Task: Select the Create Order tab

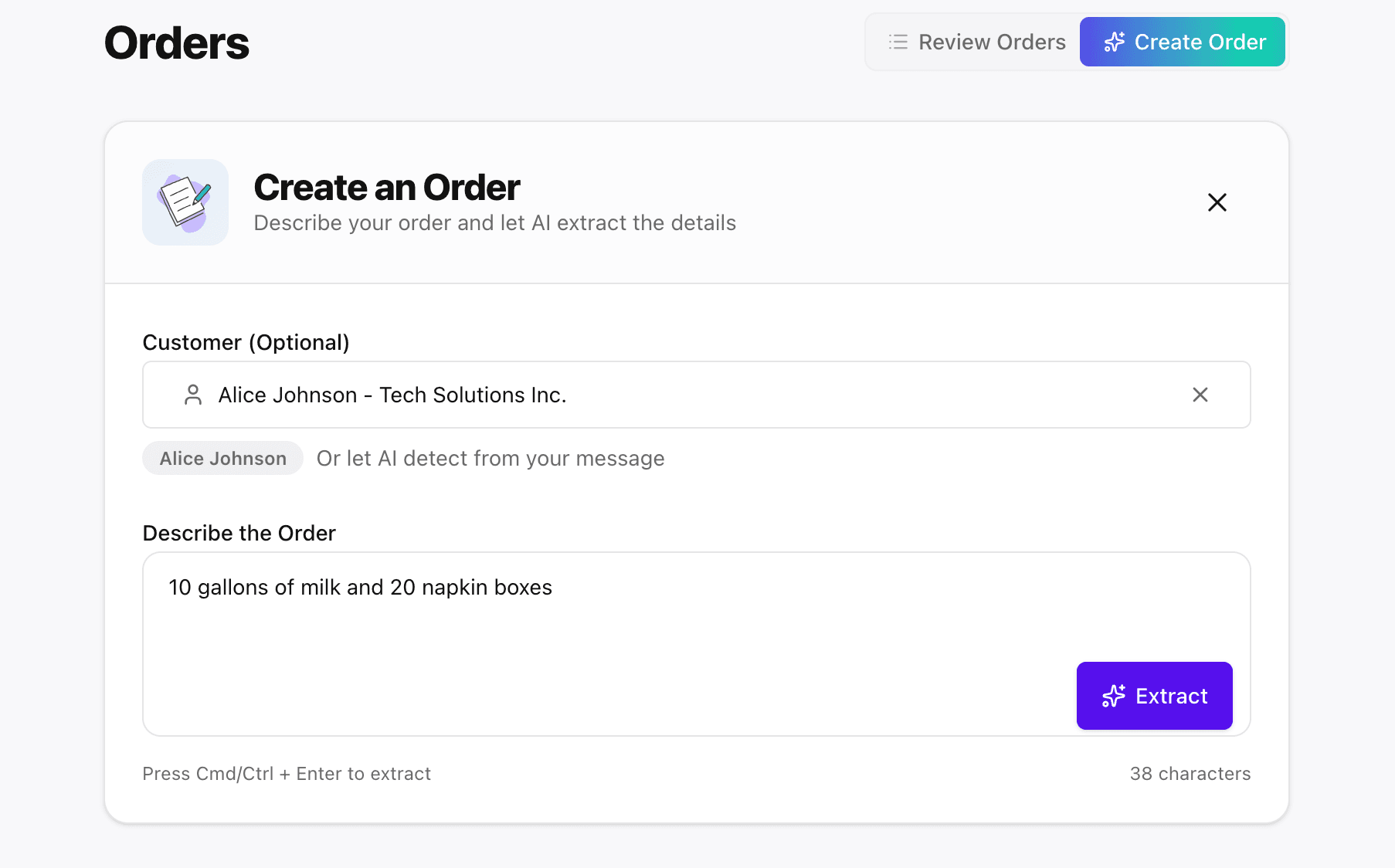Action: point(1182,42)
